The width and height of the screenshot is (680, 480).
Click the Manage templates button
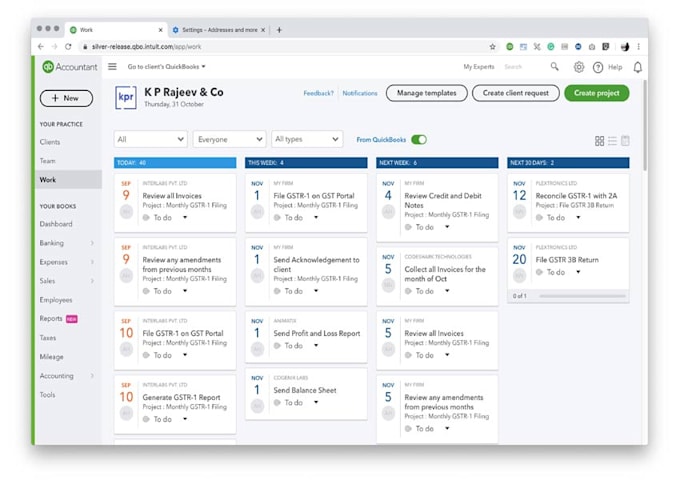pos(427,93)
